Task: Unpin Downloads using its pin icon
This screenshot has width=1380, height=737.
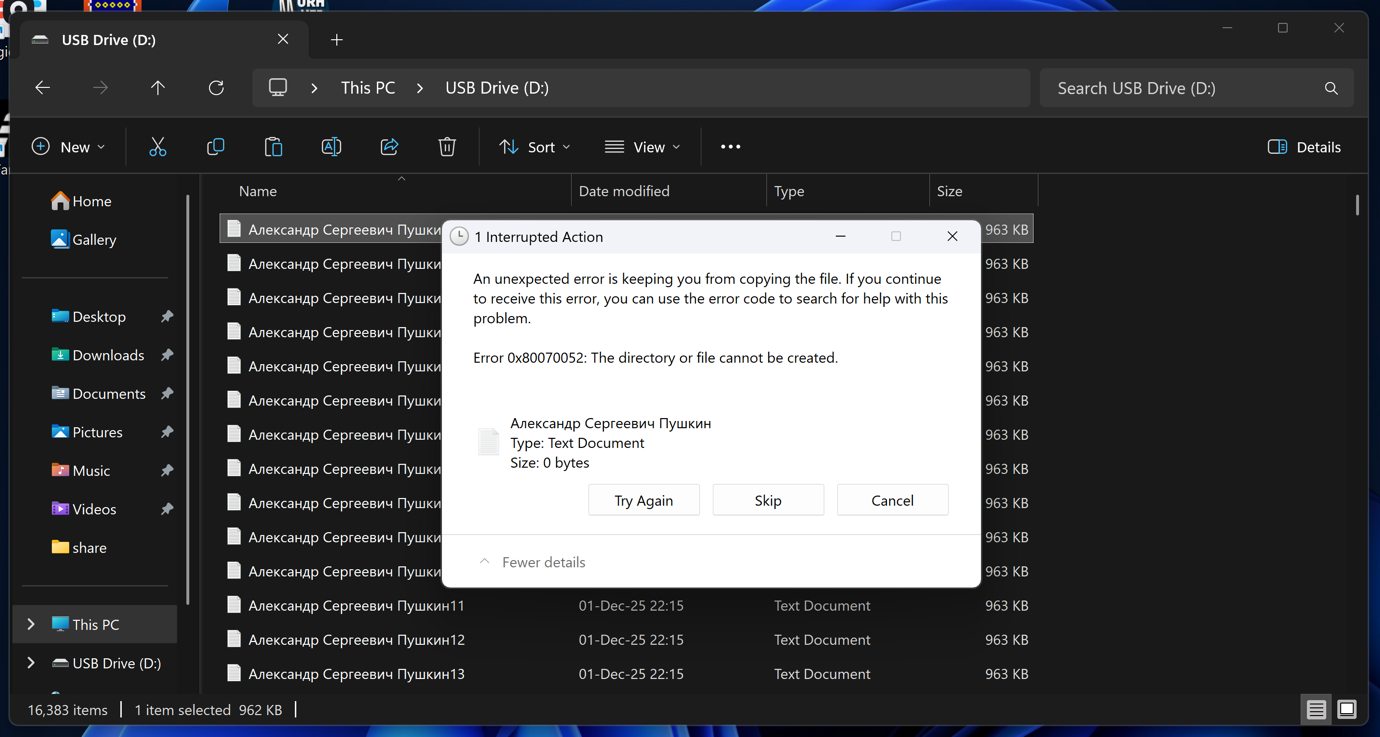Action: (167, 355)
